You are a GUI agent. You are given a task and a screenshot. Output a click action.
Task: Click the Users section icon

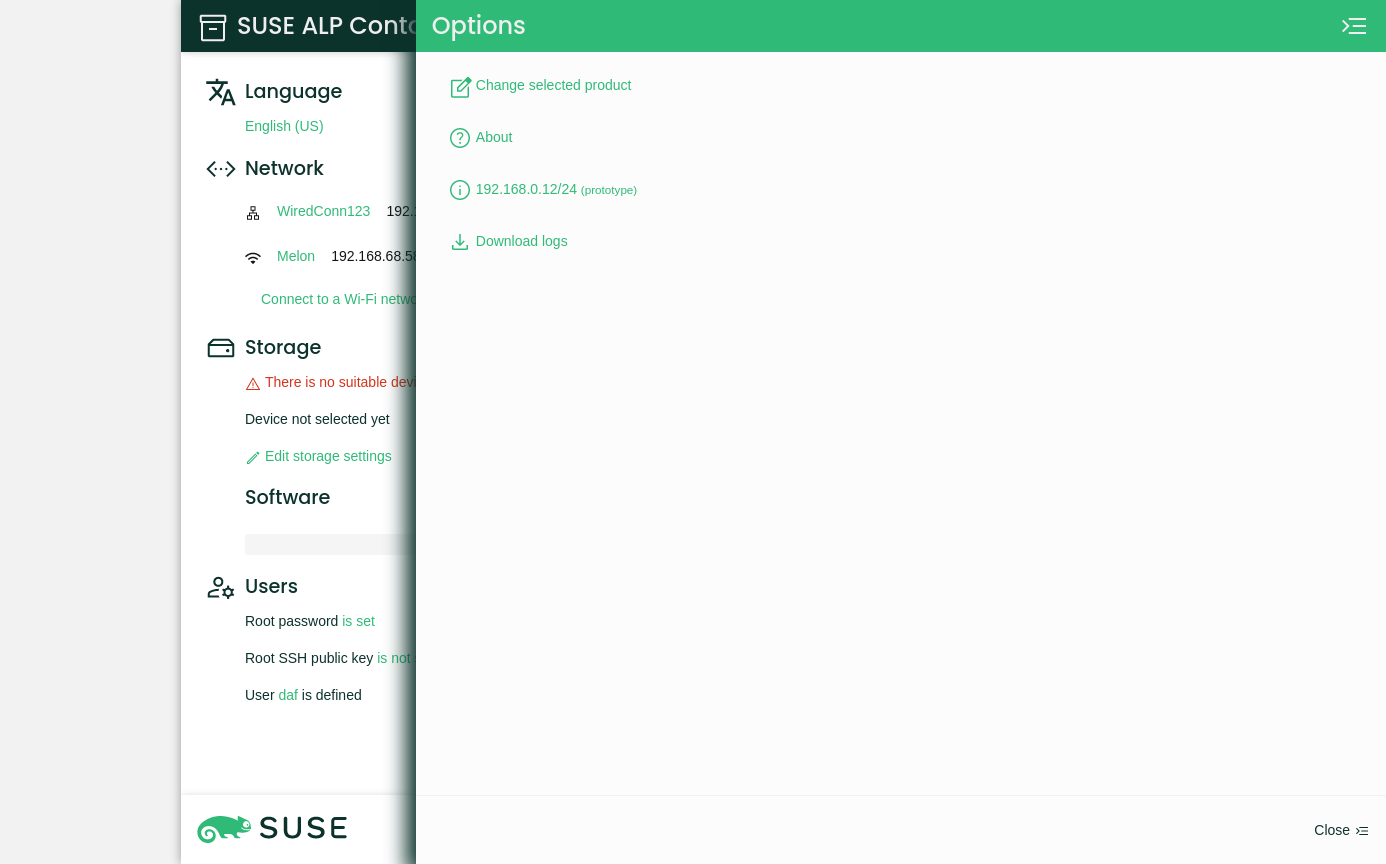click(220, 587)
